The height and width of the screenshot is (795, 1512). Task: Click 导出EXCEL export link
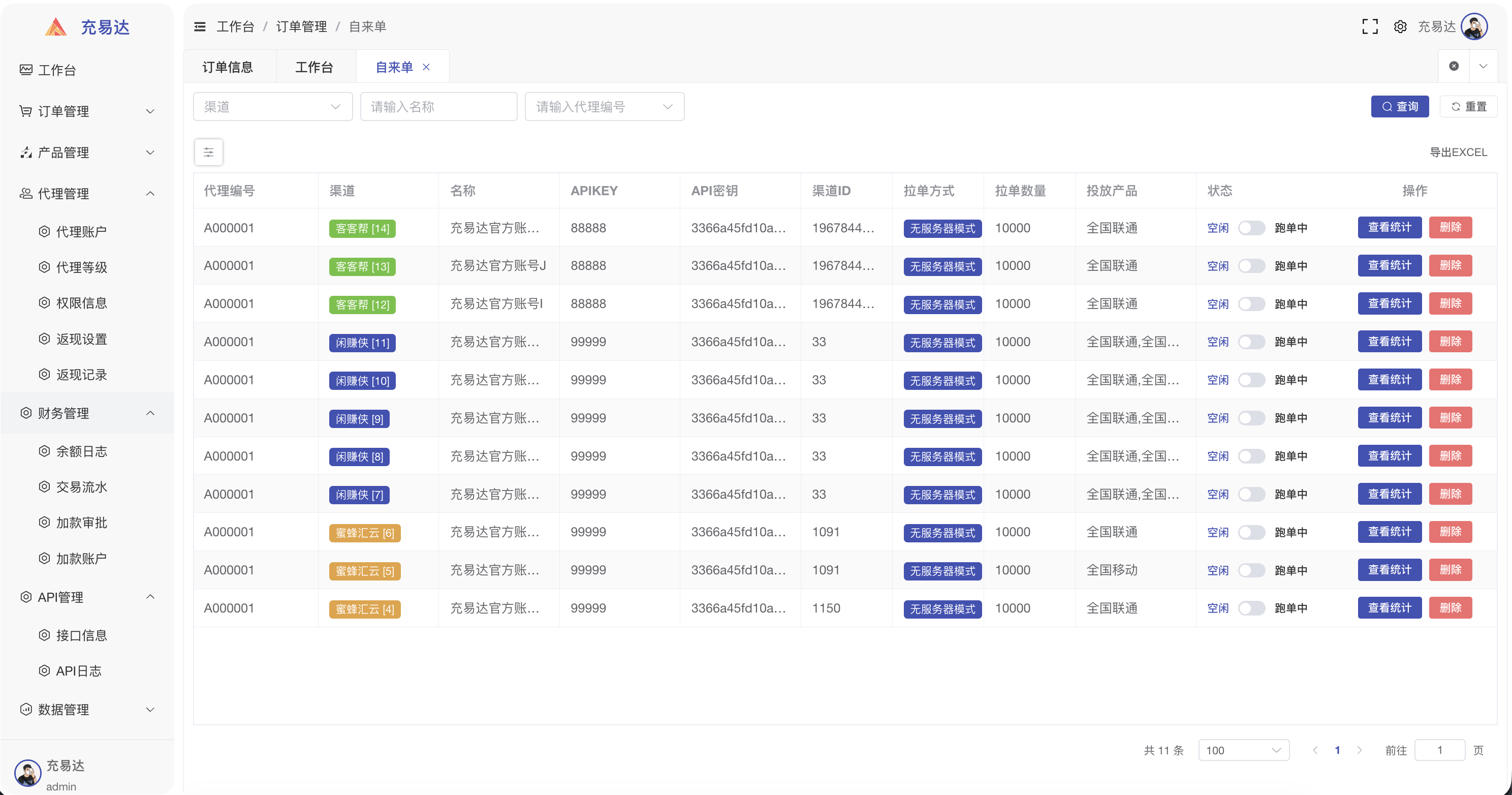(x=1458, y=152)
